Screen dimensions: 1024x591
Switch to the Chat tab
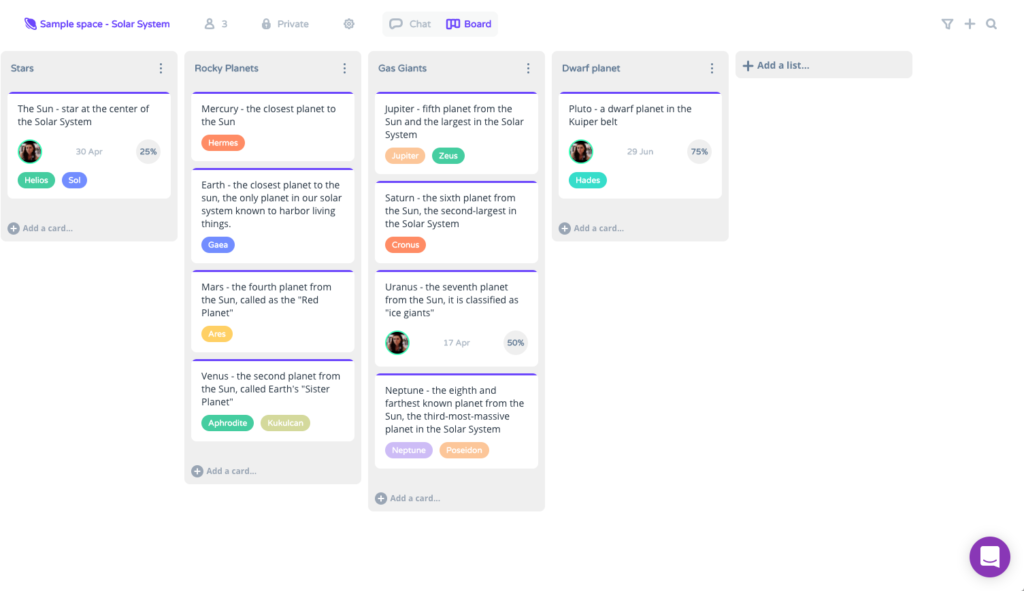point(410,23)
